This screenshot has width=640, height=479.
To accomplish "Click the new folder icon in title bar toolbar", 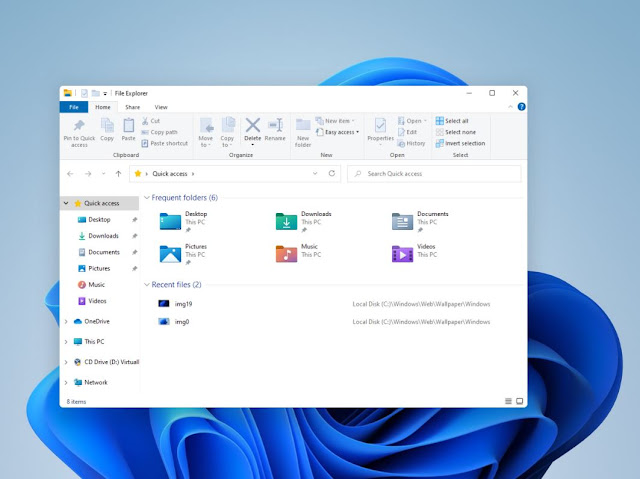I will (96, 93).
